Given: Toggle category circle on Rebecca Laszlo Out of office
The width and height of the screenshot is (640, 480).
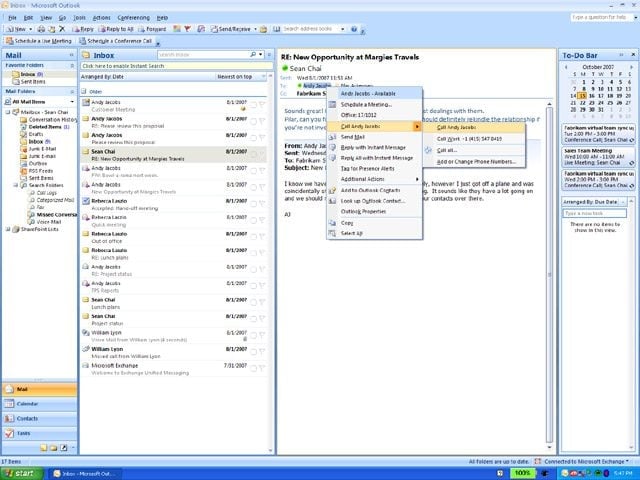Looking at the screenshot, I should (x=253, y=237).
